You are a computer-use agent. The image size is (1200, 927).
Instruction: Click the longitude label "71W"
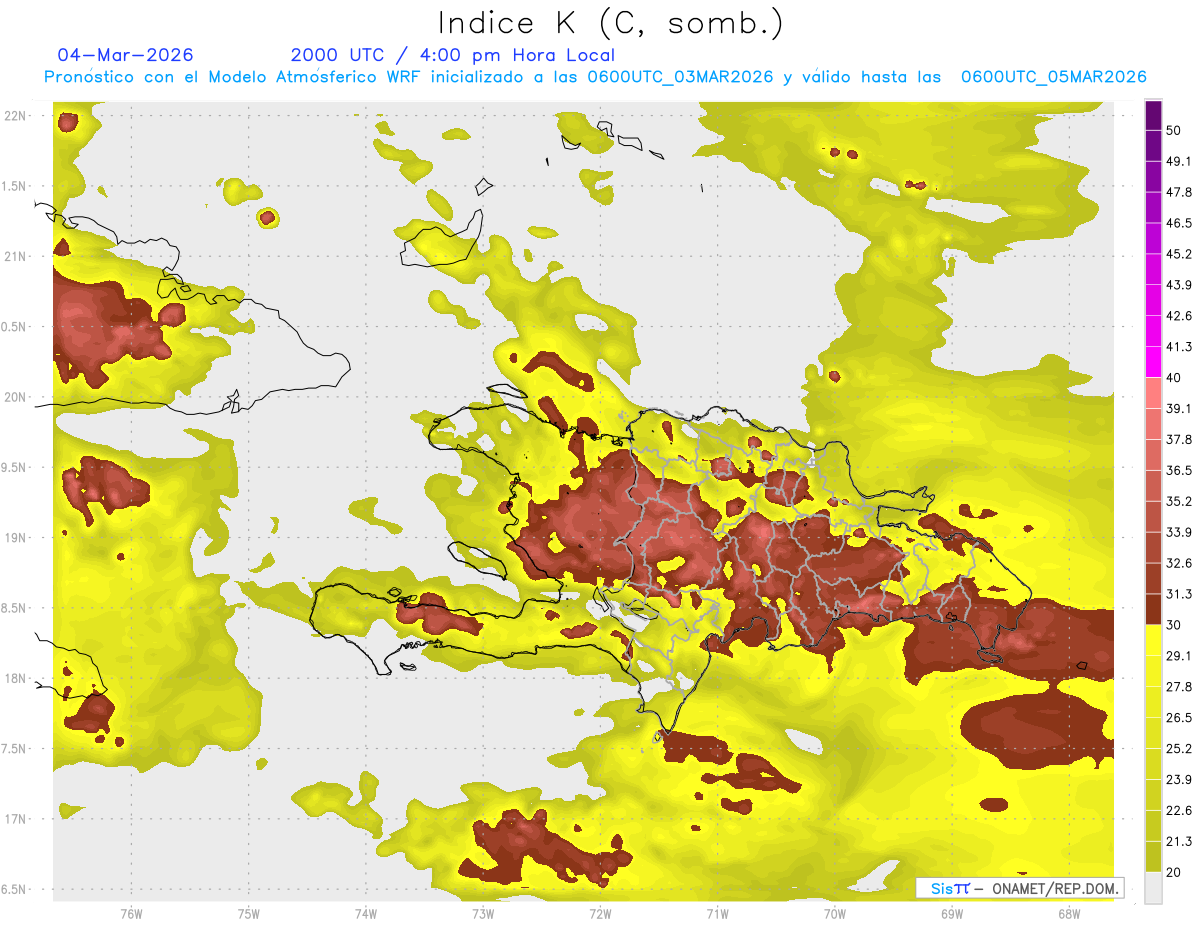point(717,914)
